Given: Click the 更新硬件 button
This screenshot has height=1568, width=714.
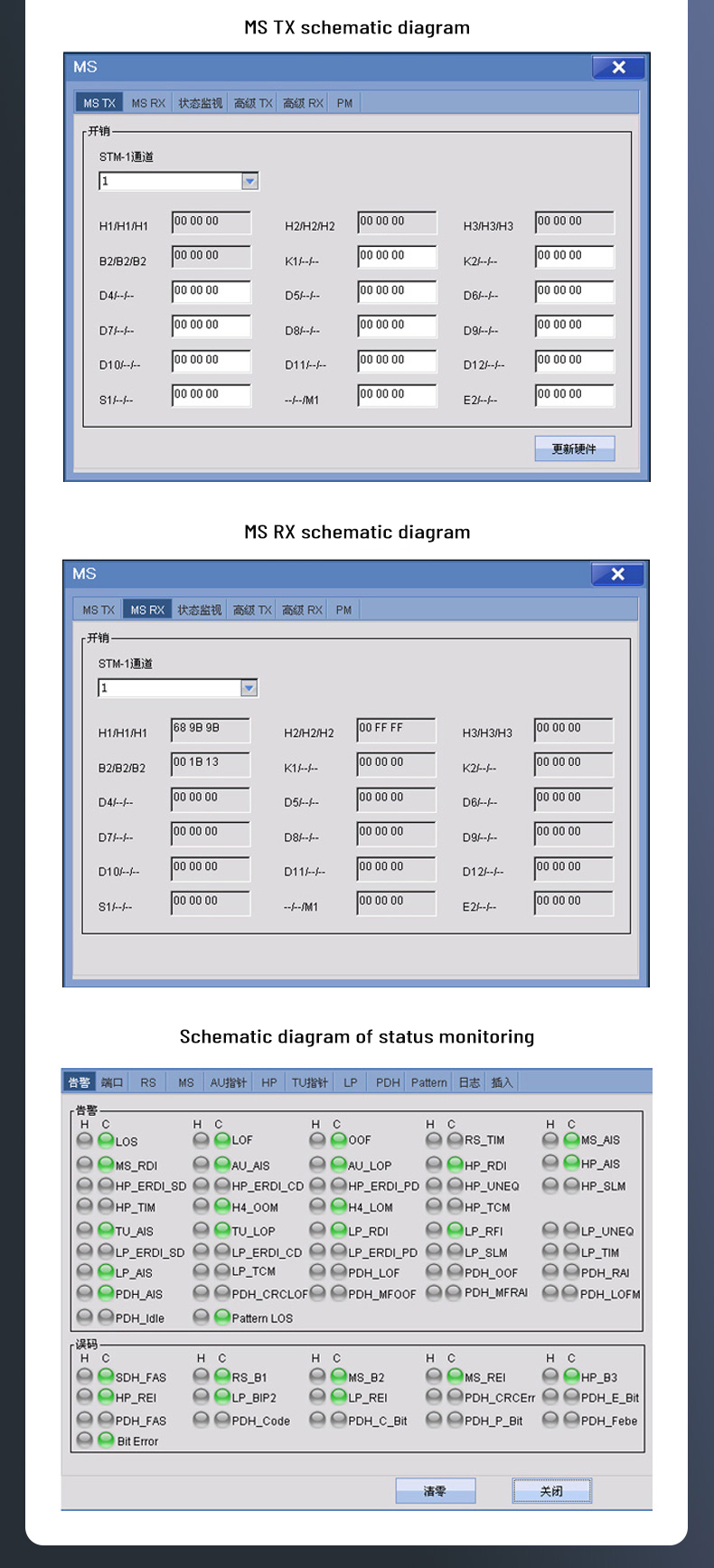Looking at the screenshot, I should (574, 449).
